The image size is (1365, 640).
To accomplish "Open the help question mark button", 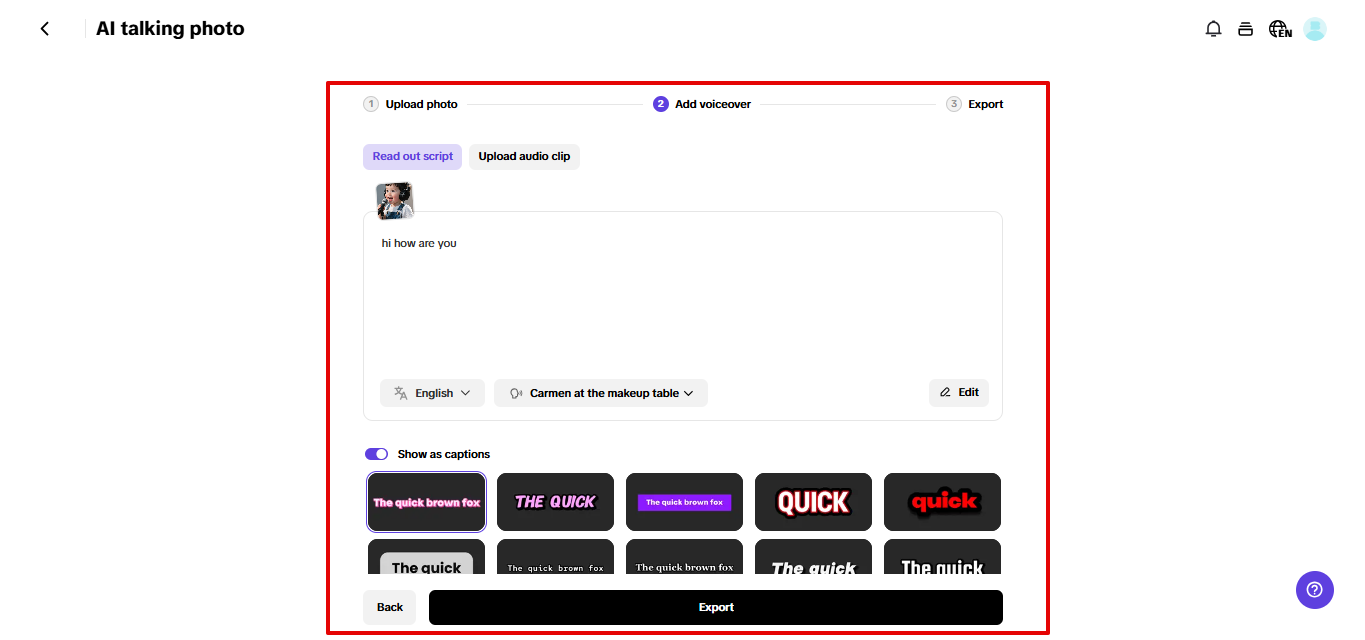I will [x=1315, y=590].
